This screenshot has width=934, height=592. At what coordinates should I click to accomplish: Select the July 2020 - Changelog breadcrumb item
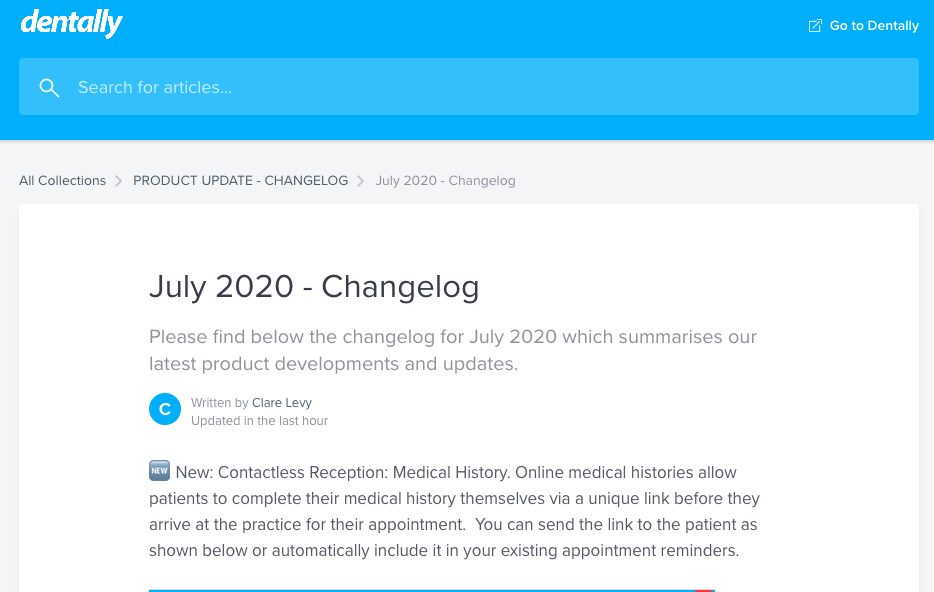(445, 181)
